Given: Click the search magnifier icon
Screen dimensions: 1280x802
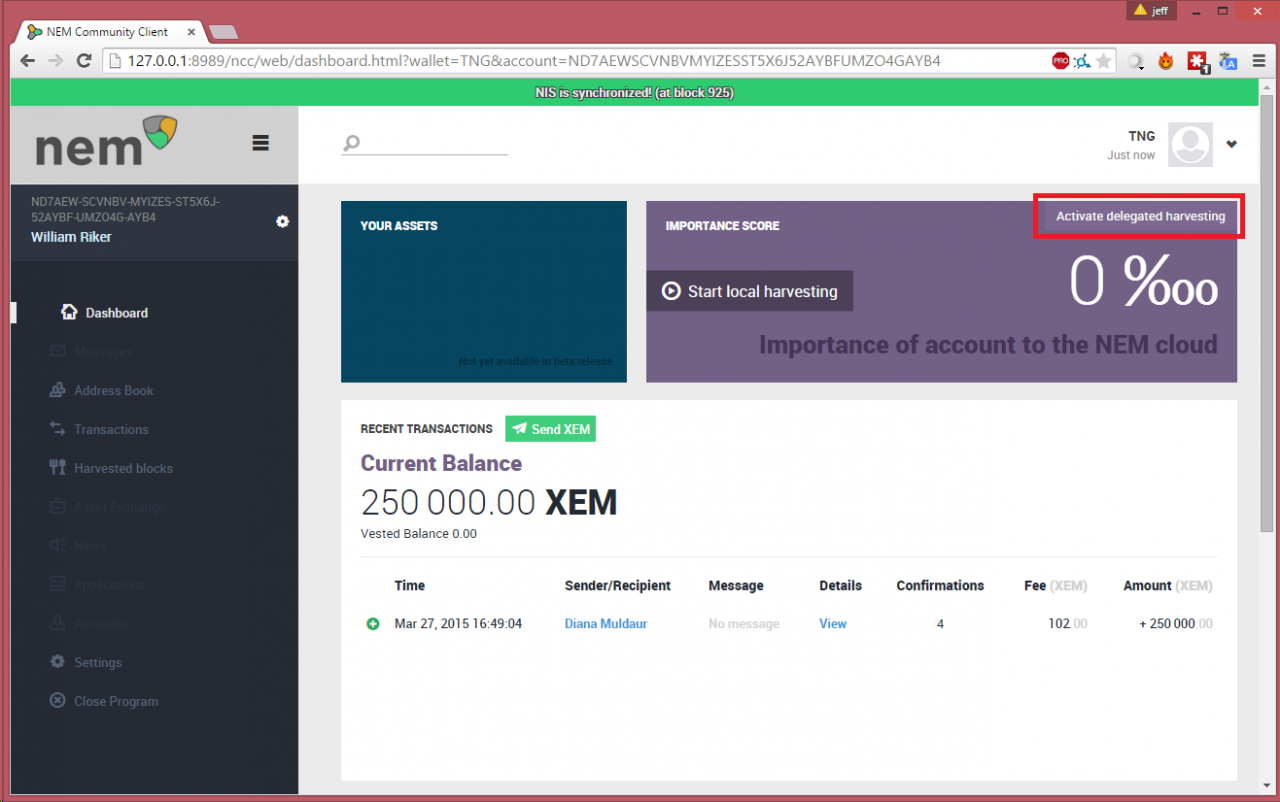Looking at the screenshot, I should coord(351,143).
